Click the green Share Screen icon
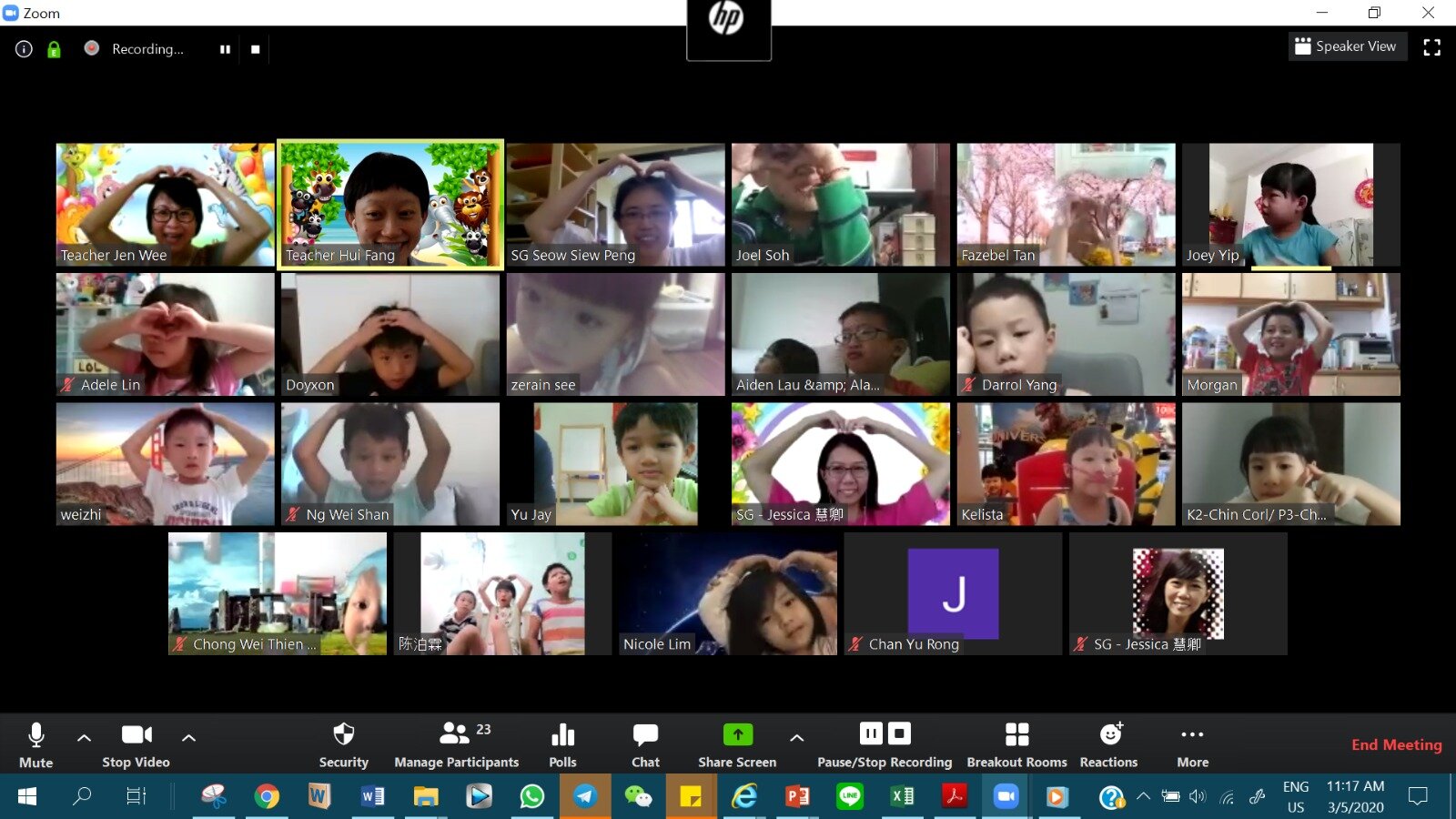 738,733
